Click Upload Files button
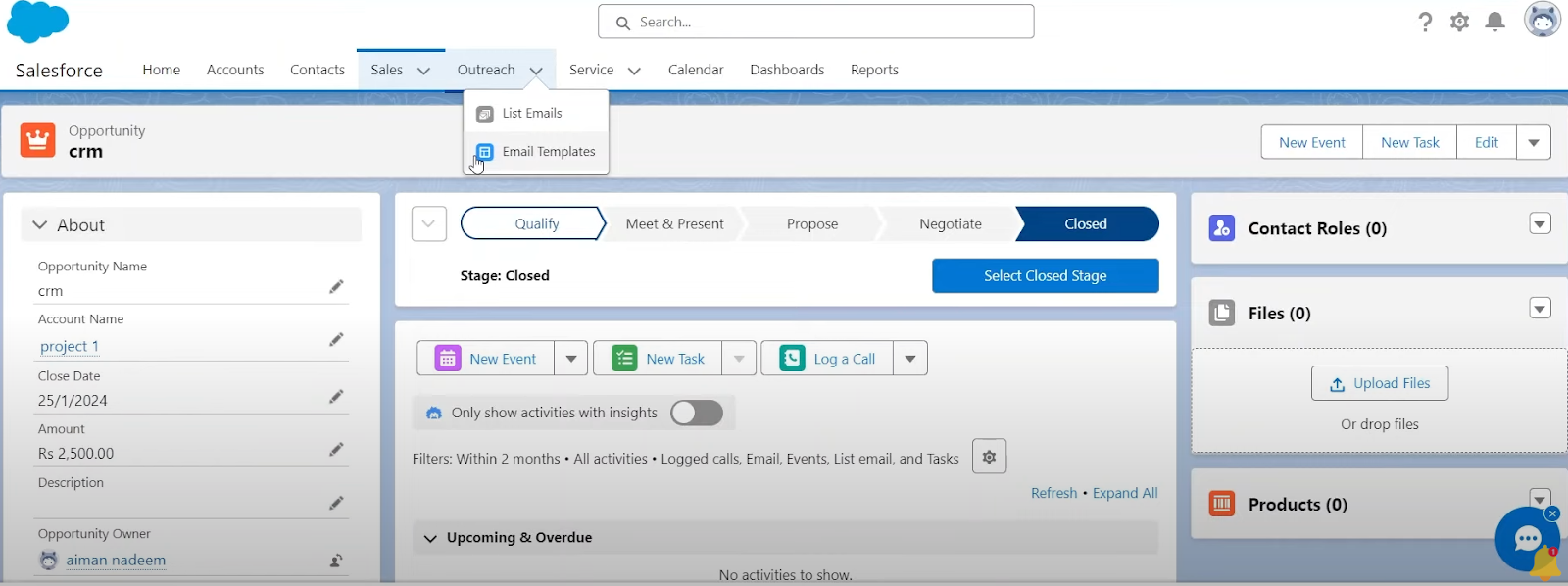 pyautogui.click(x=1380, y=383)
